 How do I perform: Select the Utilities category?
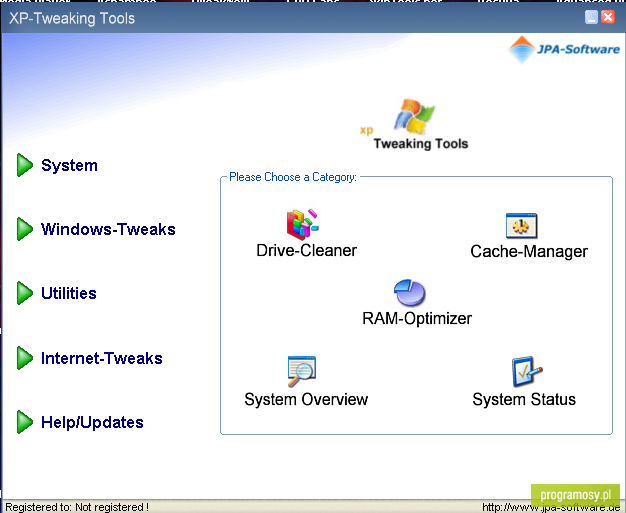[x=69, y=293]
